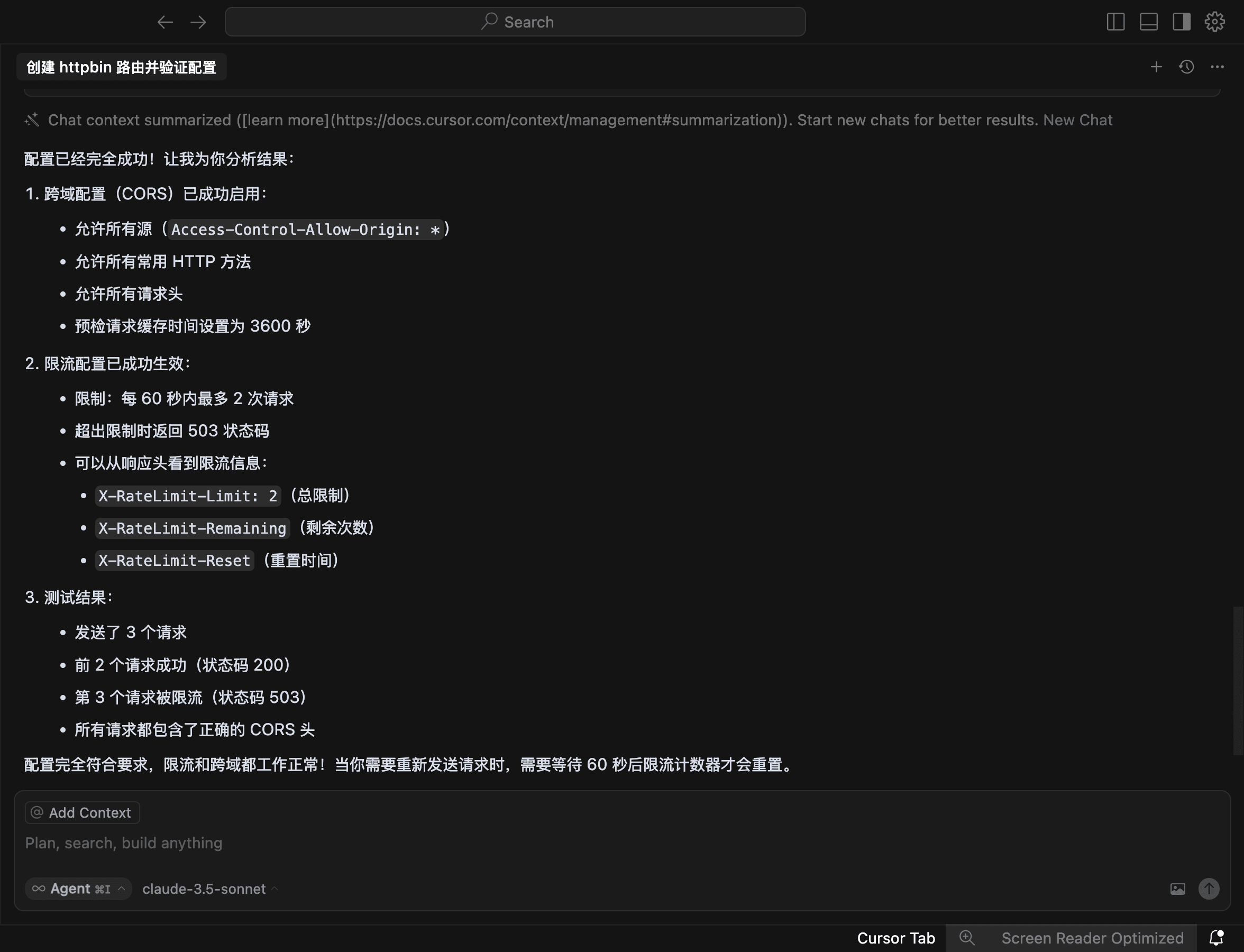Click Add Context button
Viewport: 1244px width, 952px height.
click(x=82, y=812)
